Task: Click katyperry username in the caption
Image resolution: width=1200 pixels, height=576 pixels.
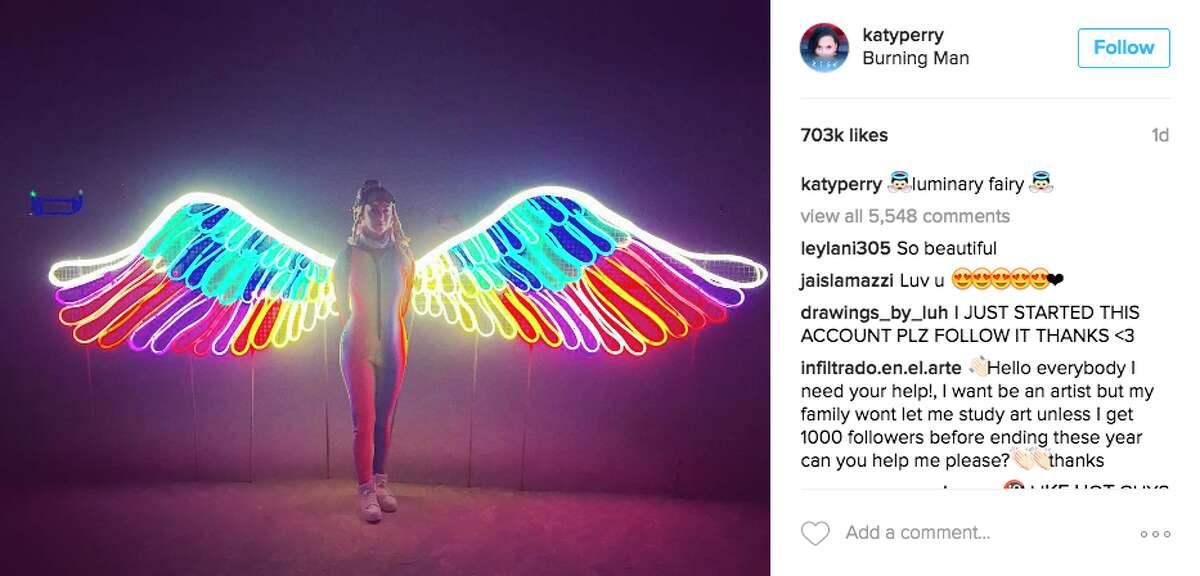Action: tap(841, 184)
